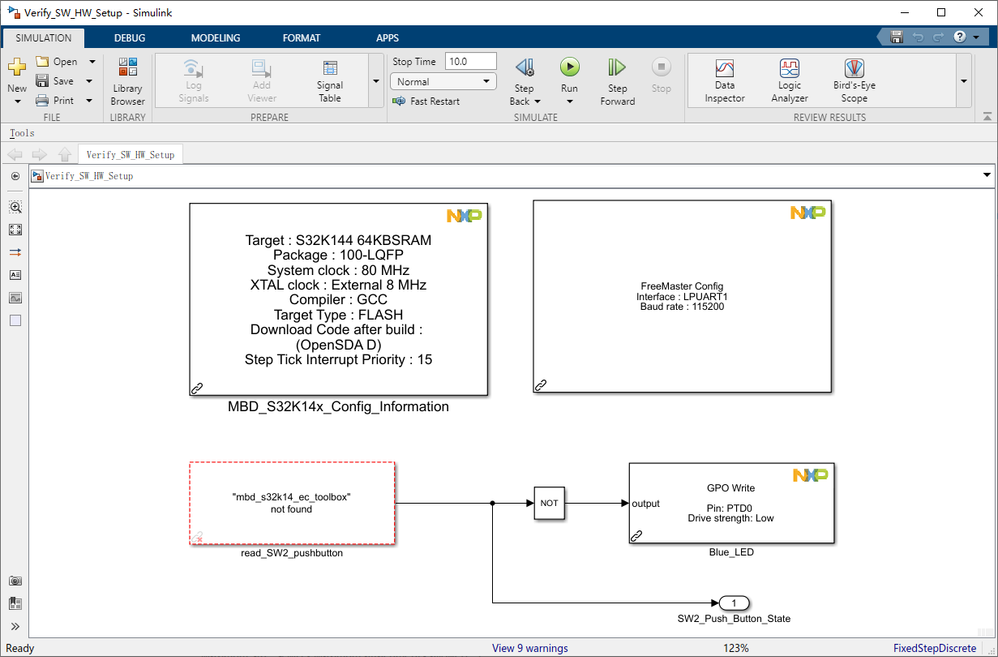Expand the Prepare gallery dropdown arrow

(376, 81)
